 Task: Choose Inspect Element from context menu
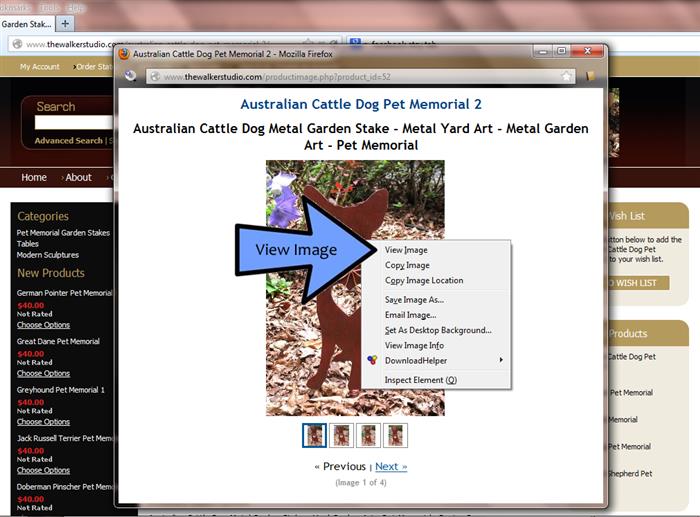[420, 380]
